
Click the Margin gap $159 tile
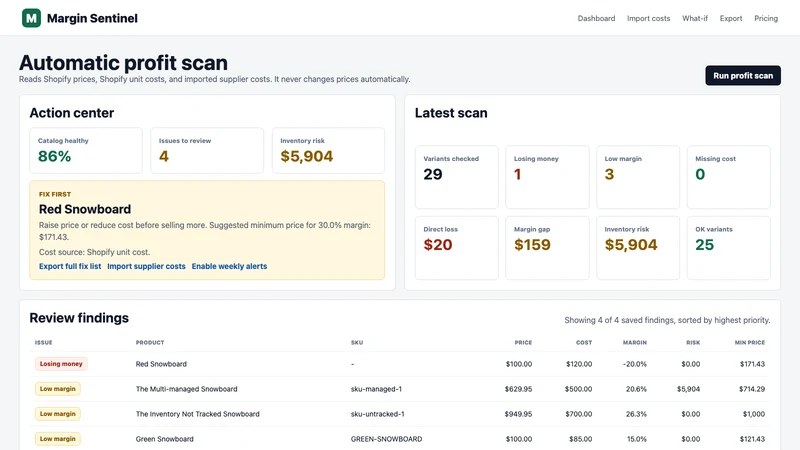point(547,248)
